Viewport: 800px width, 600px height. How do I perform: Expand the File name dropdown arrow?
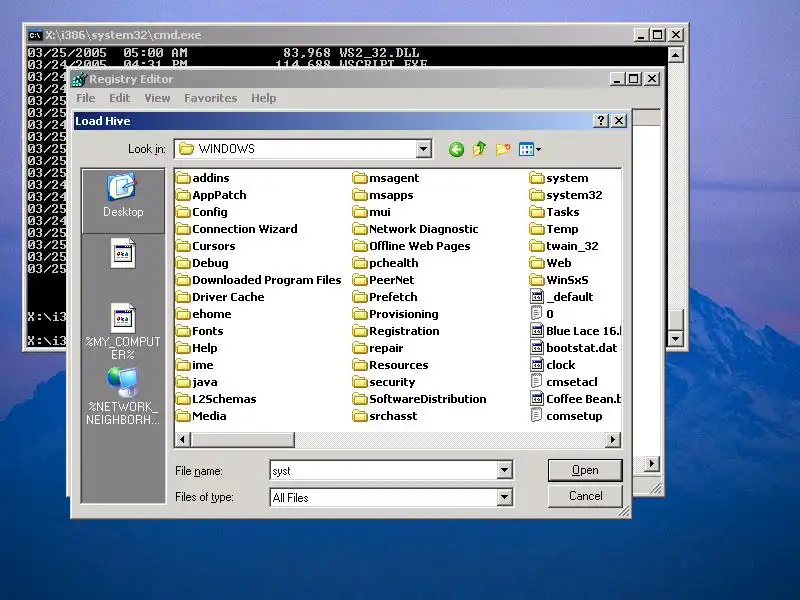click(504, 470)
